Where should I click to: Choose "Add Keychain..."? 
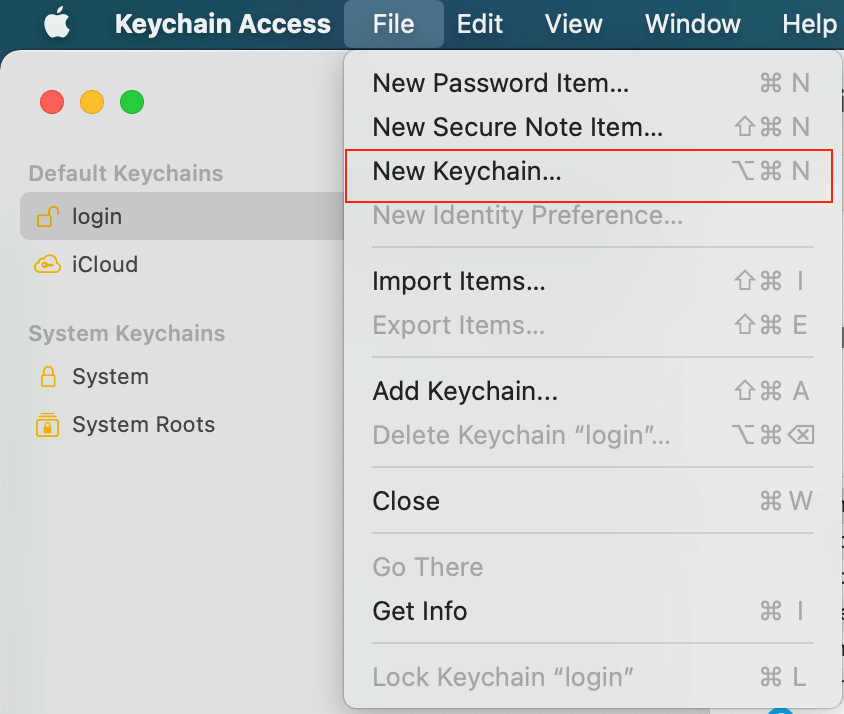(x=466, y=391)
